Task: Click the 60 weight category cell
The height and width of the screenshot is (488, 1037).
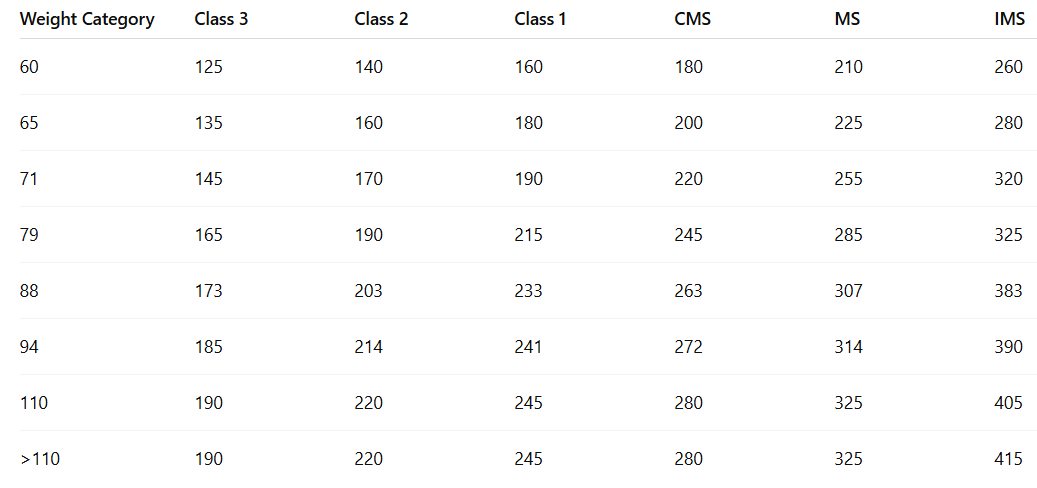Action: [x=30, y=67]
